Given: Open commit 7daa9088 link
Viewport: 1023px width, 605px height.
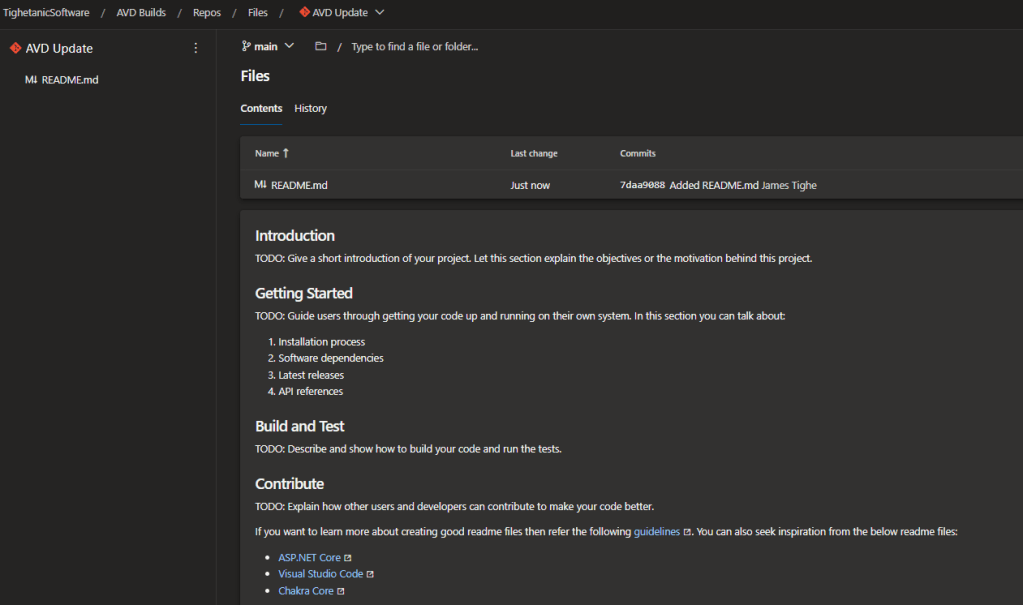Looking at the screenshot, I should pyautogui.click(x=642, y=185).
